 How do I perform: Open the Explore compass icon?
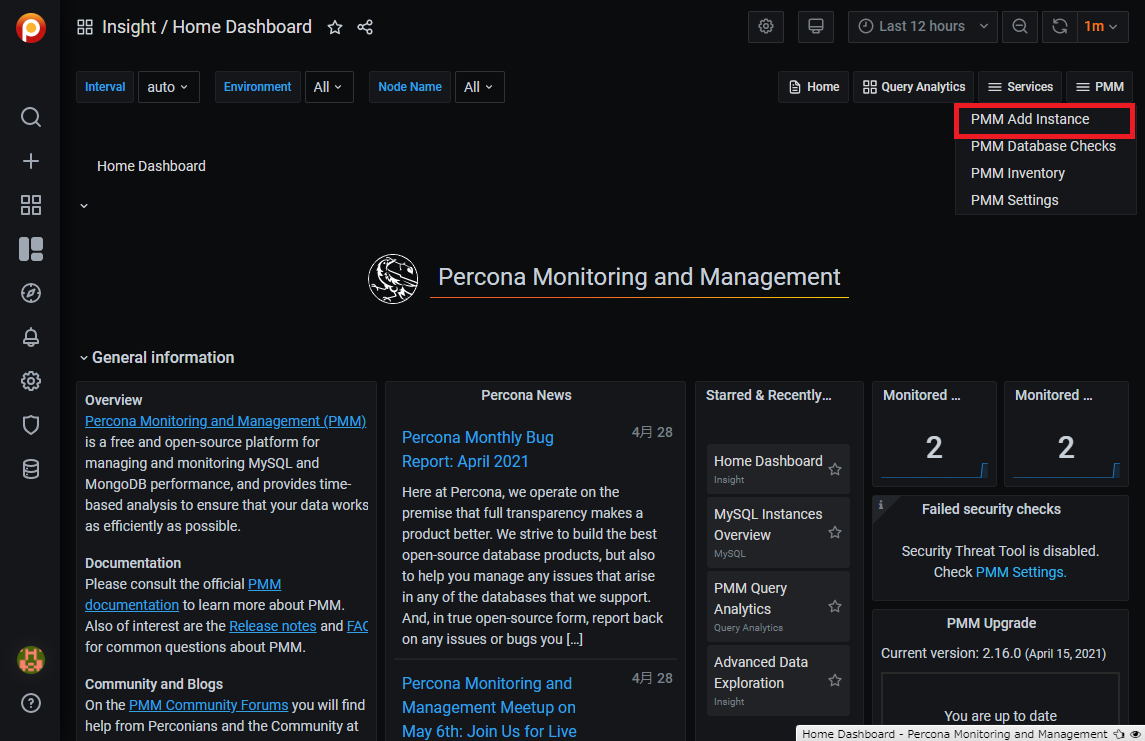coord(31,293)
